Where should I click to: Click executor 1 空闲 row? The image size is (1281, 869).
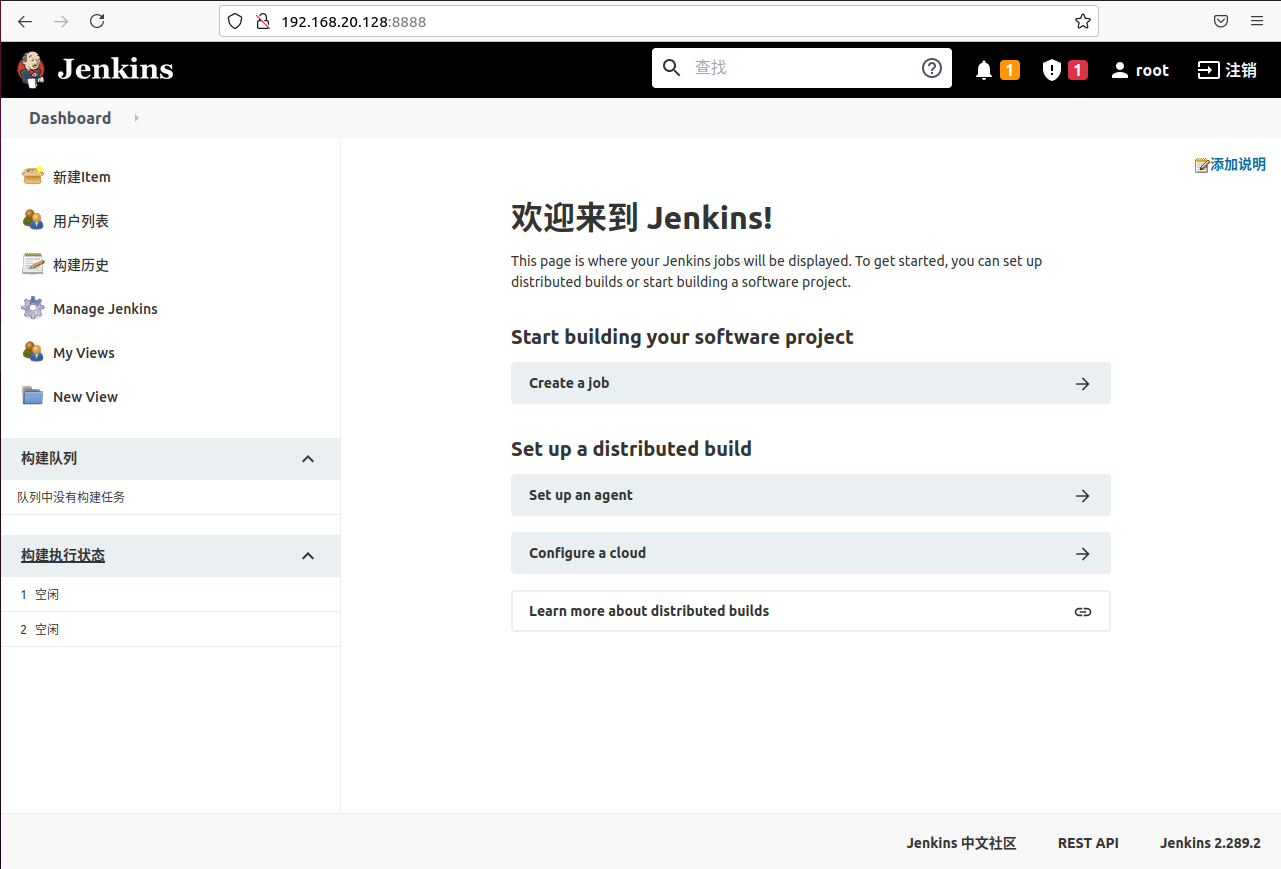[170, 594]
